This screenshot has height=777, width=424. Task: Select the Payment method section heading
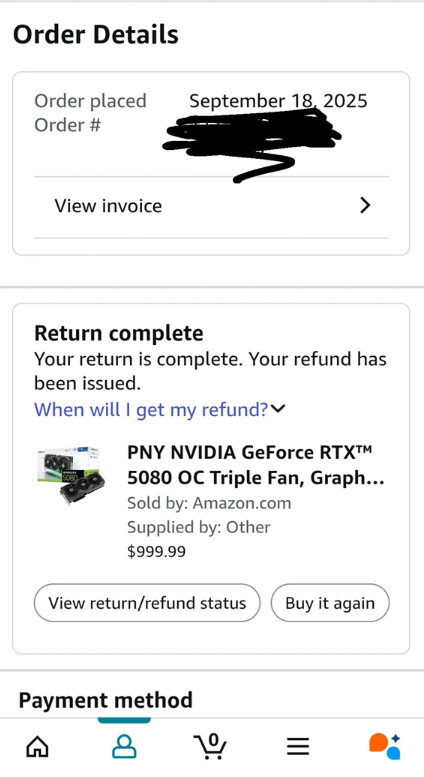coord(106,700)
